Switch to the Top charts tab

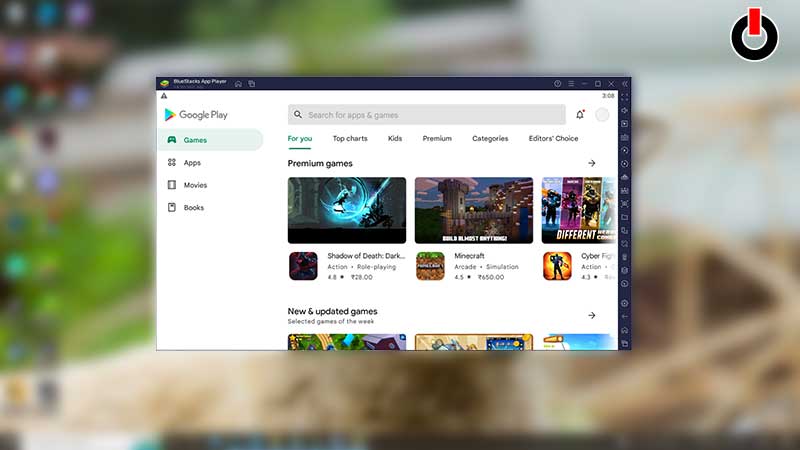click(x=350, y=139)
